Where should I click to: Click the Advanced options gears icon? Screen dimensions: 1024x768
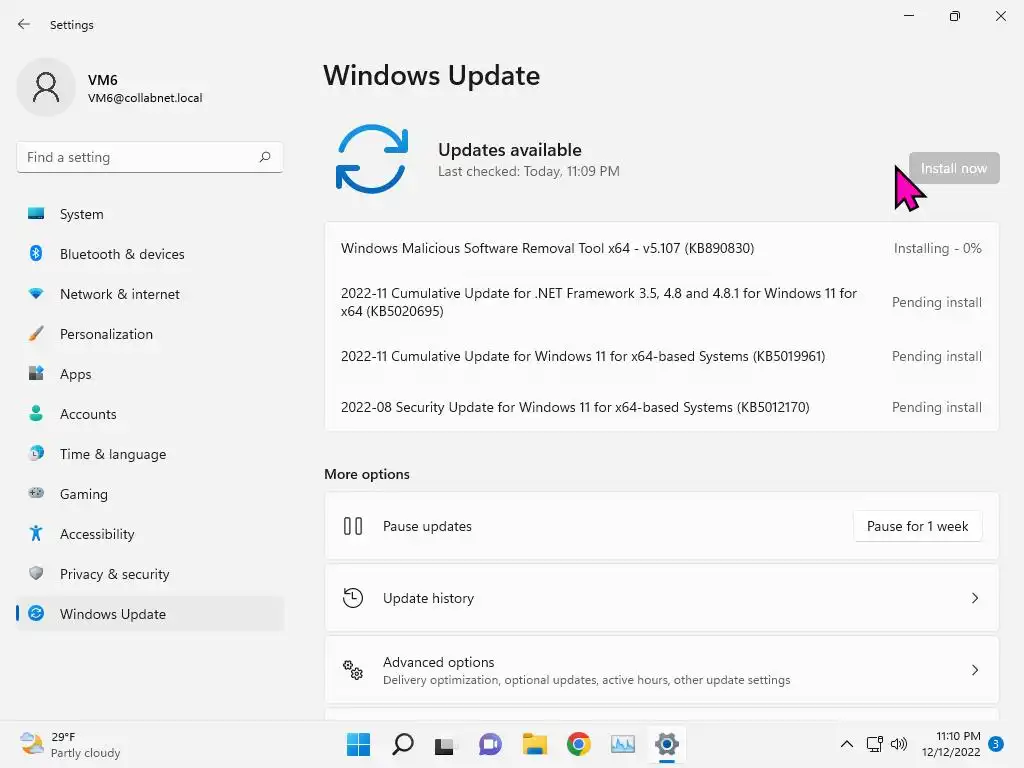[353, 670]
